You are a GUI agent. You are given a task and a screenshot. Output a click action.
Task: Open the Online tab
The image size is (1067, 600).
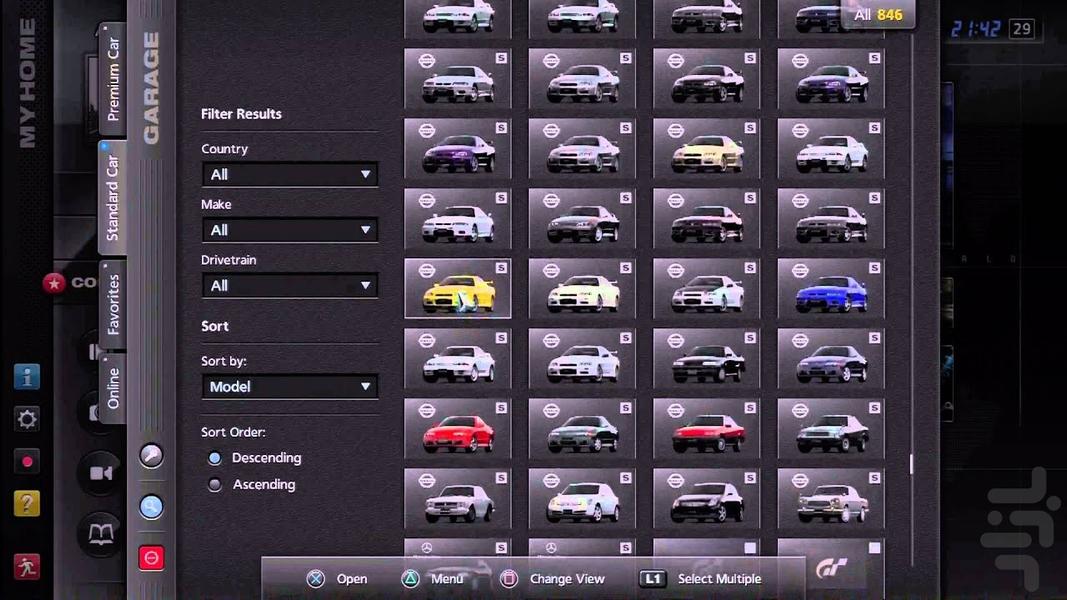tap(113, 388)
